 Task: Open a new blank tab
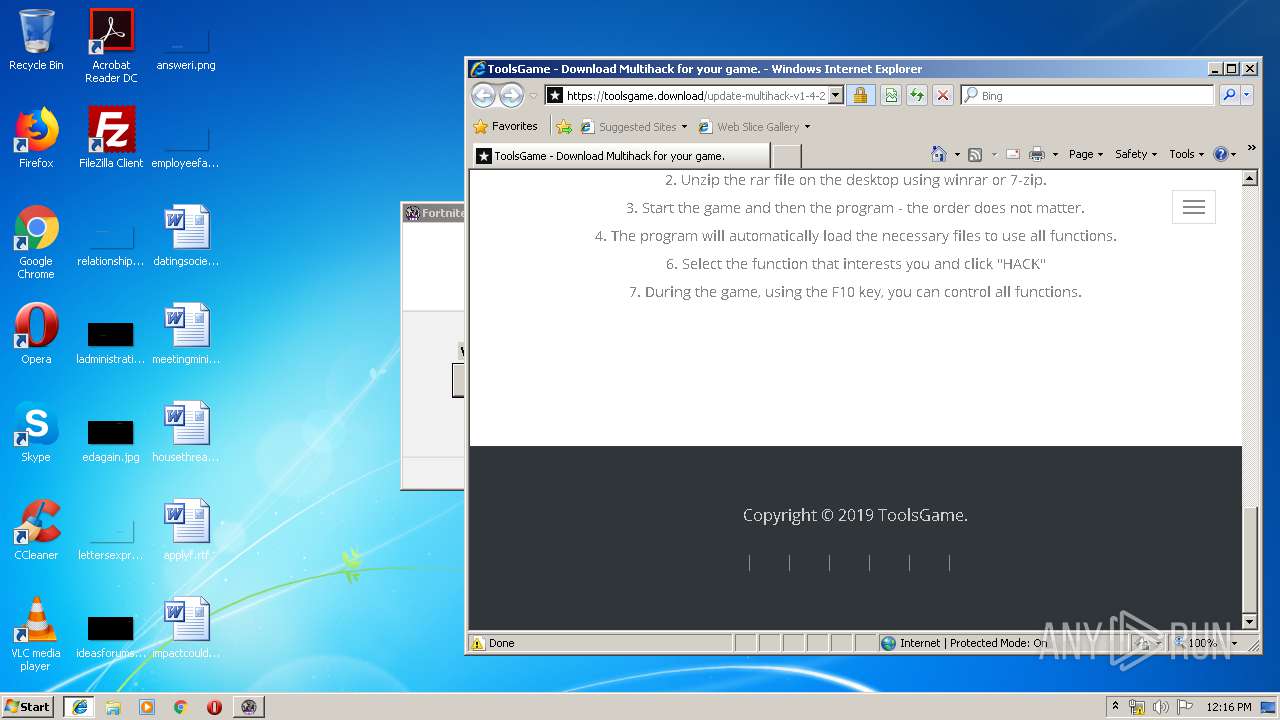(787, 156)
